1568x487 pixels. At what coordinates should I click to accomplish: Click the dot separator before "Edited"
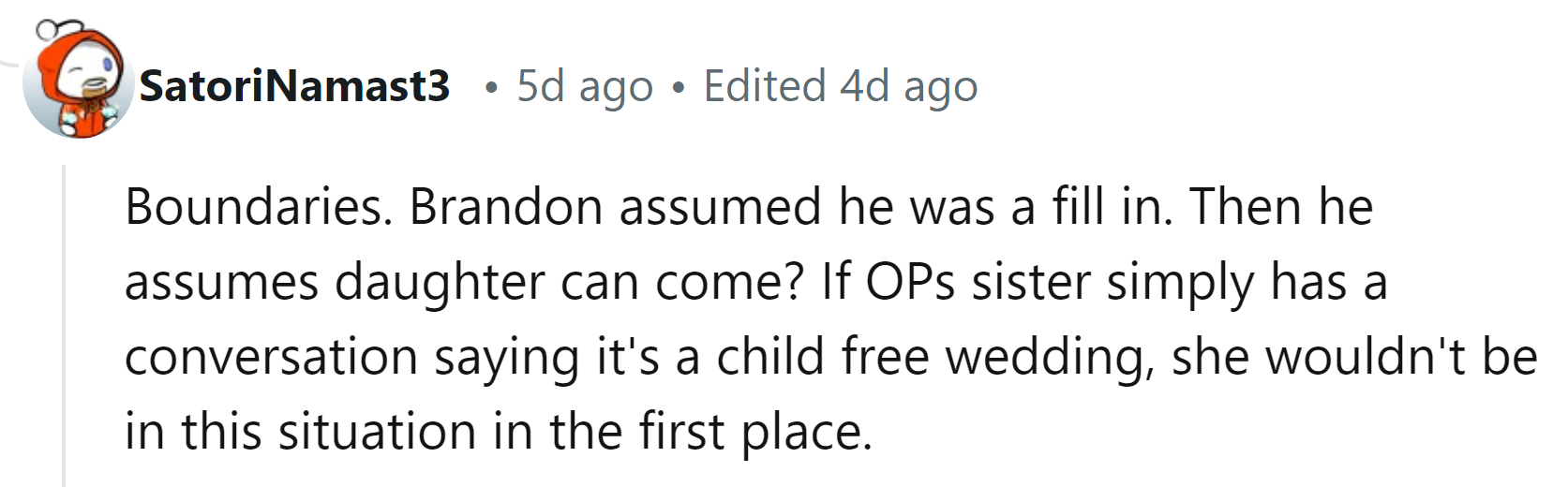678,89
